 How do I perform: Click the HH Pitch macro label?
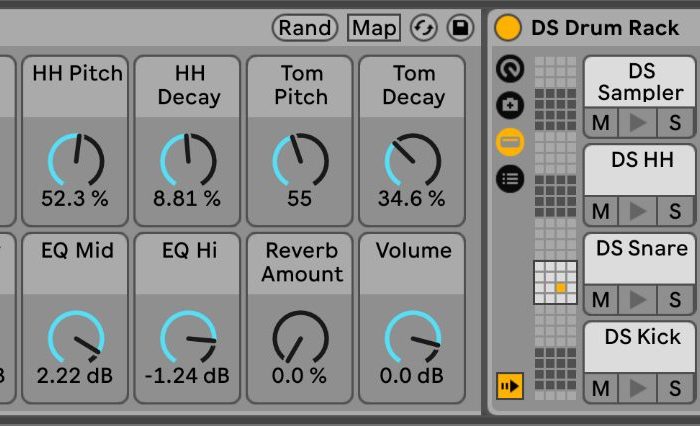pyautogui.click(x=77, y=73)
